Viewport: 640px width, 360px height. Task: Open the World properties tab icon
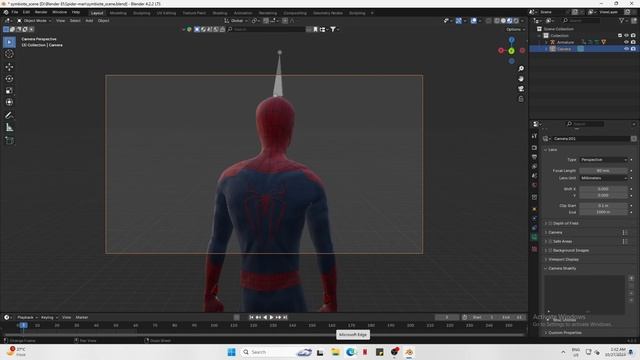[x=534, y=185]
